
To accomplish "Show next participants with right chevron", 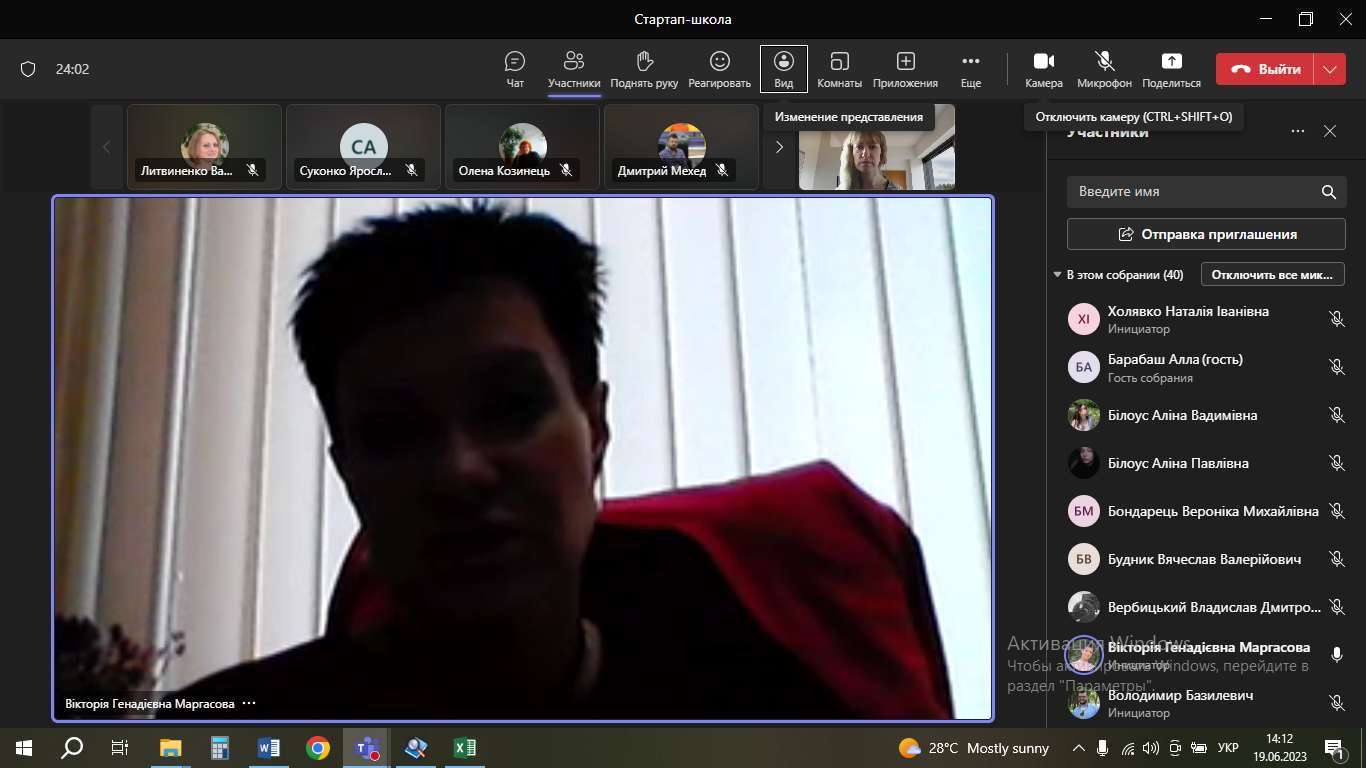I will coord(779,147).
